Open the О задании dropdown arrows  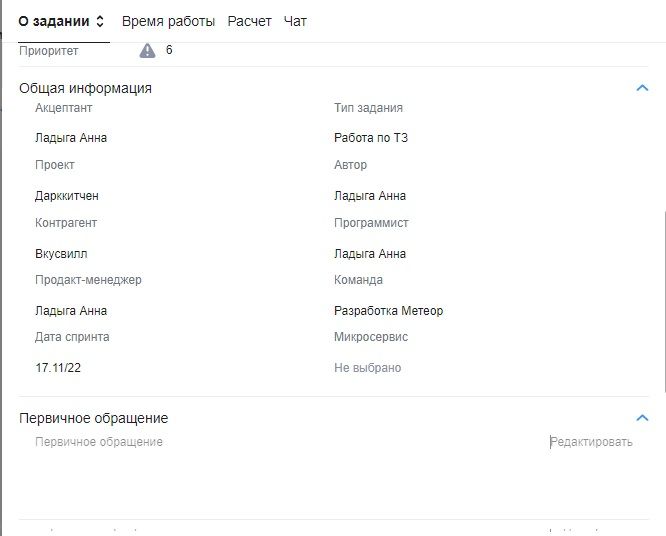click(100, 21)
